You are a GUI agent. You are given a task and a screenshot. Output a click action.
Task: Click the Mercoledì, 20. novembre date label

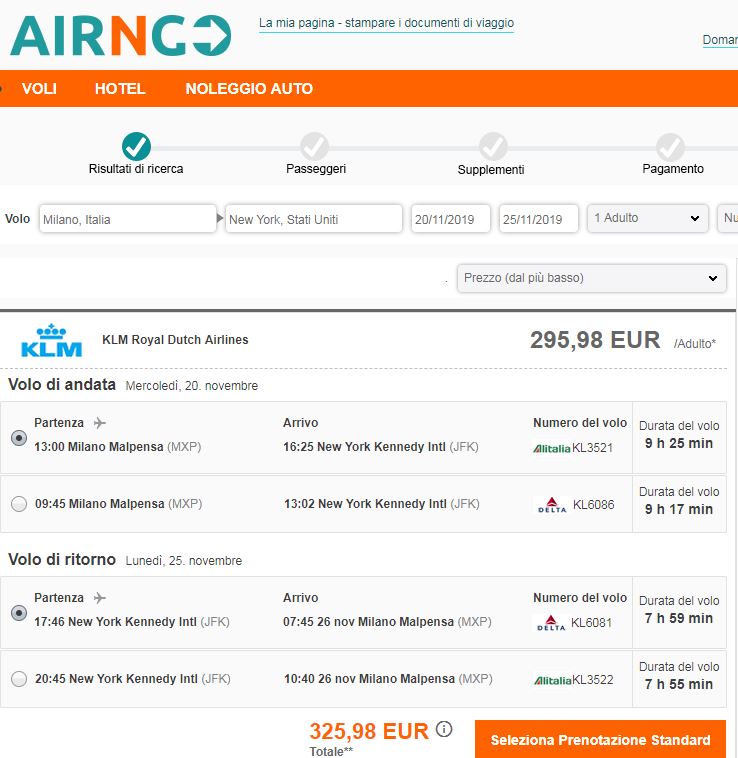click(x=191, y=386)
